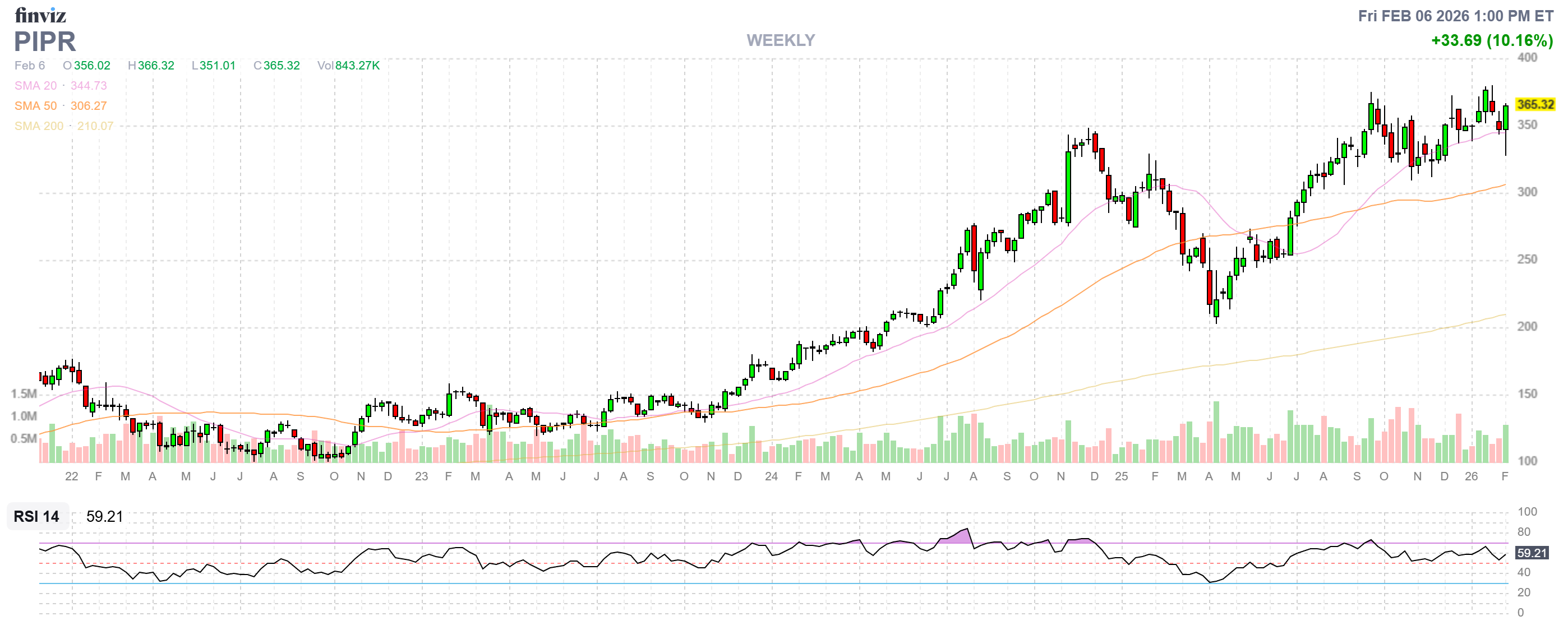Click the tallest volume bar near April 2025
This screenshot has width=1568, height=630.
click(x=1216, y=432)
